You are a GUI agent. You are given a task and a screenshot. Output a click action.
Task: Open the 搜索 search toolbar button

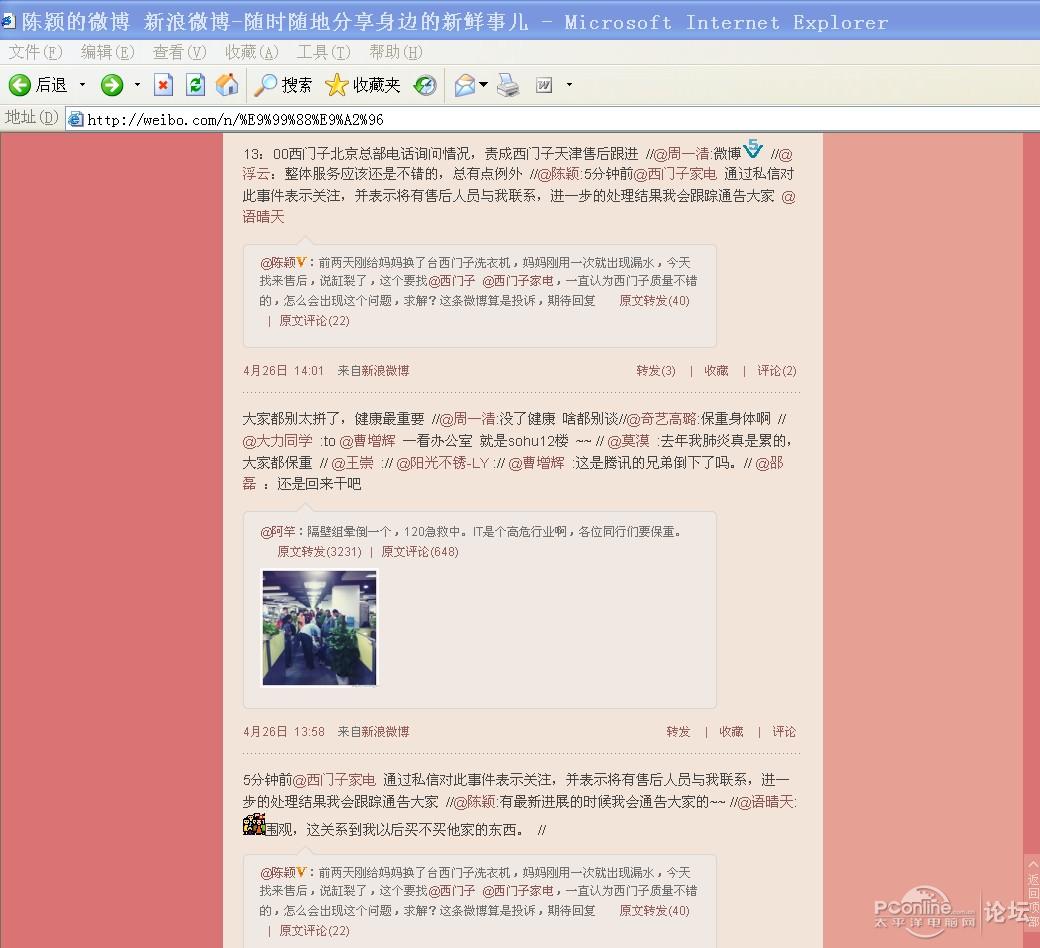click(283, 85)
